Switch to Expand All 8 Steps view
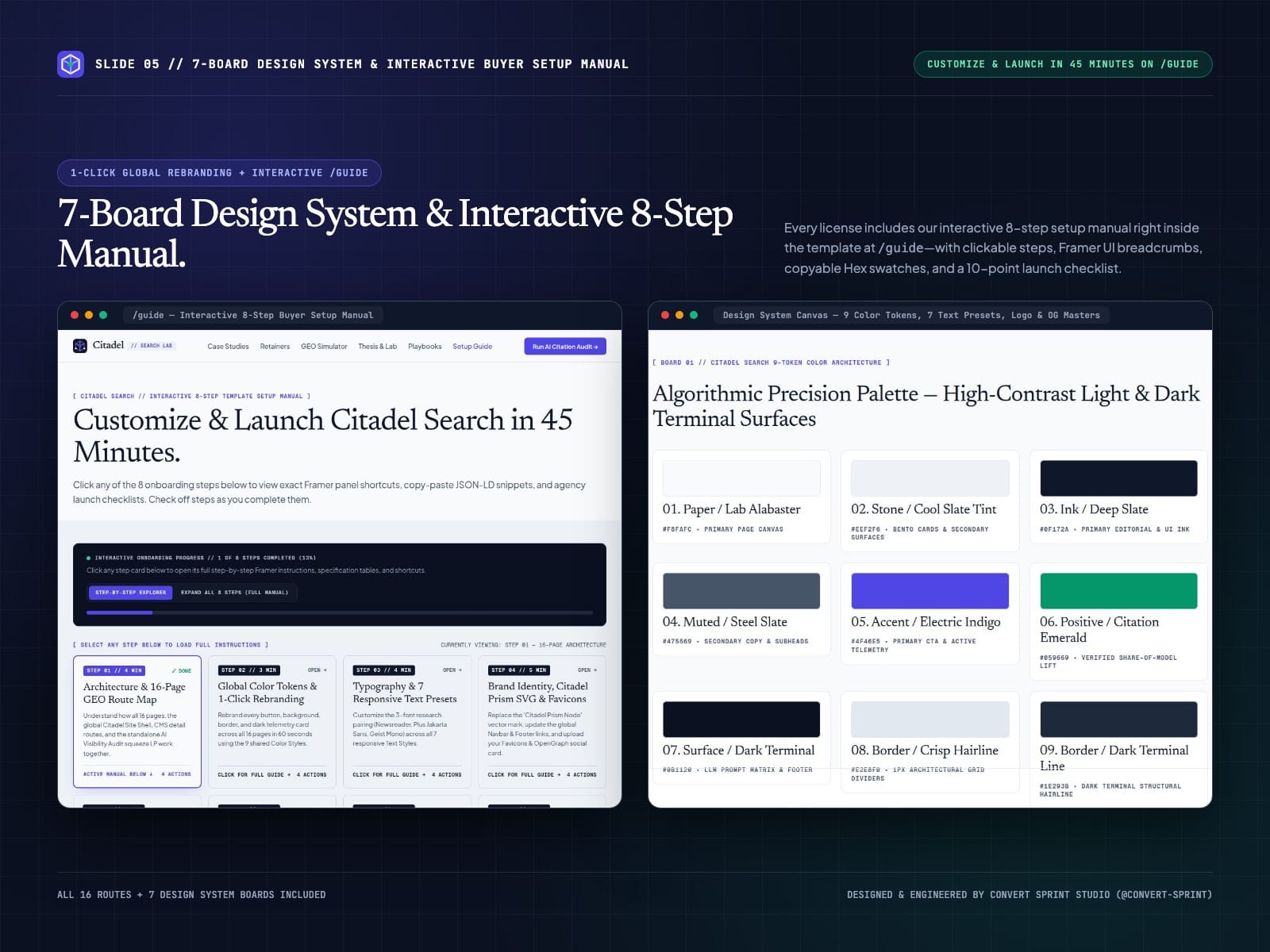Viewport: 1270px width, 952px height. pos(234,593)
